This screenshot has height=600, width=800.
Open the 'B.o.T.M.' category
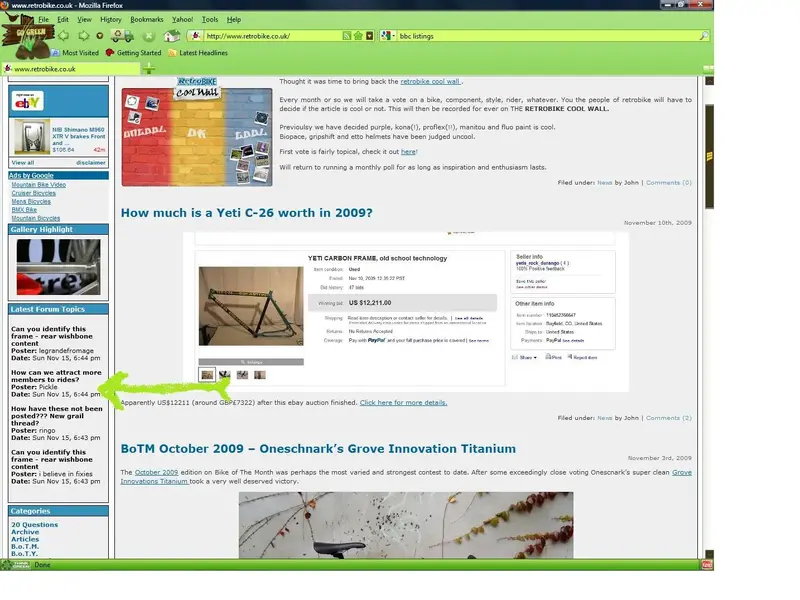[x=25, y=546]
